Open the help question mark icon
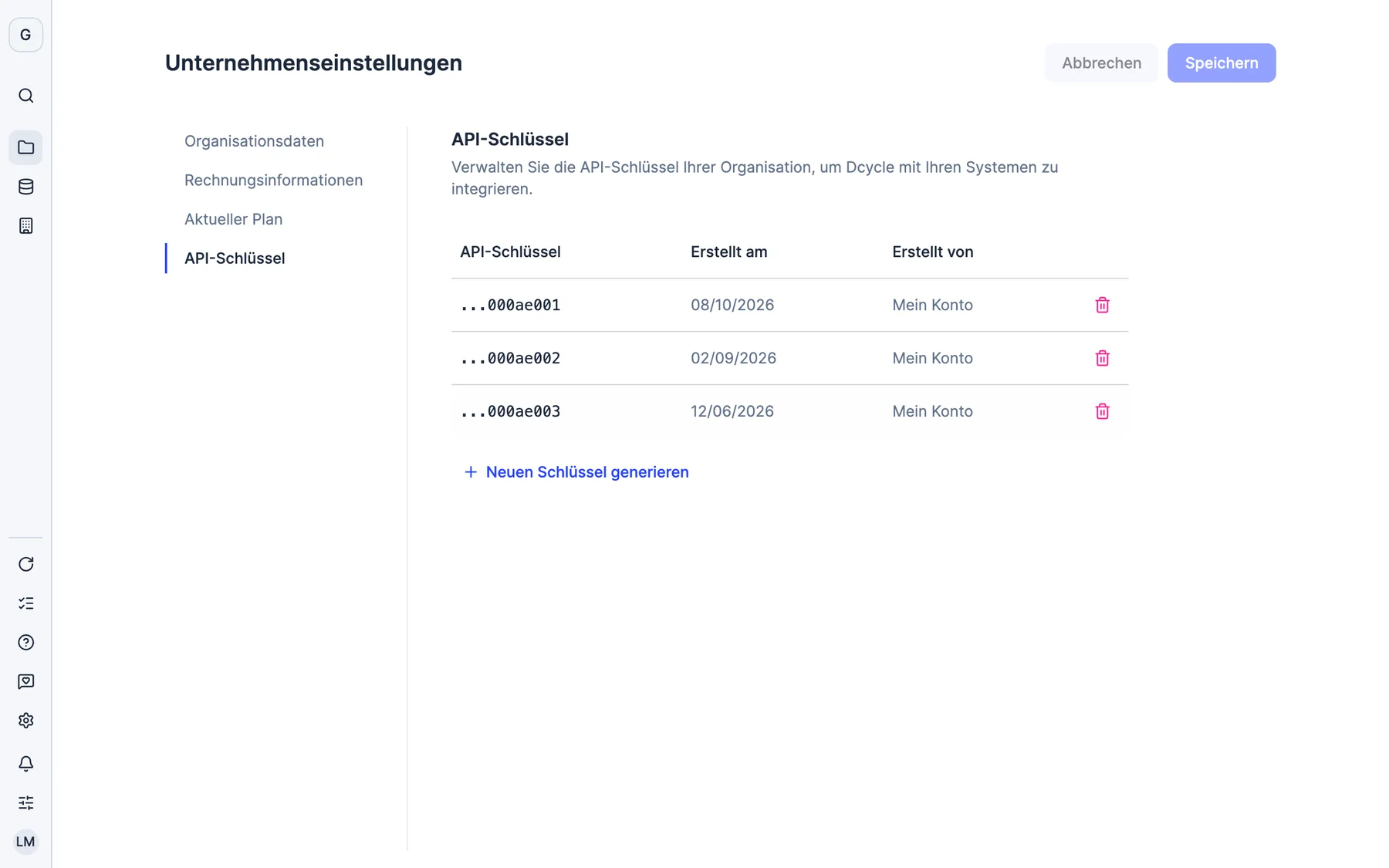This screenshot has height=868, width=1389. [25, 643]
